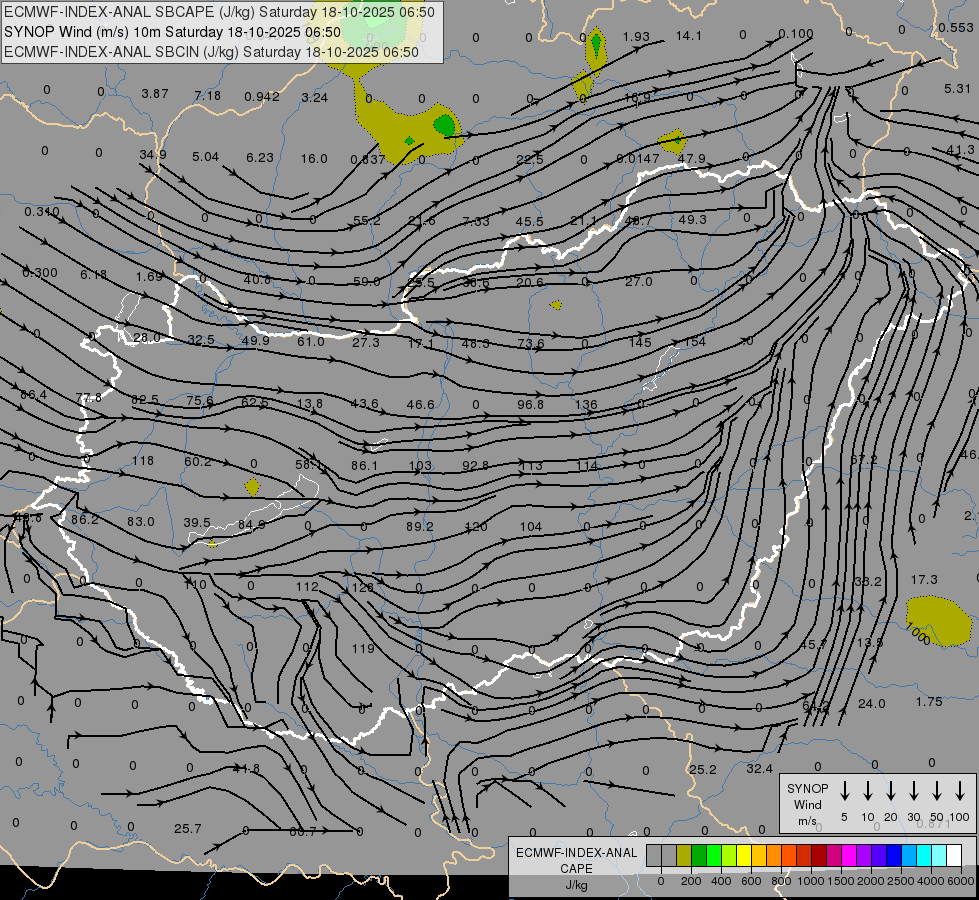979x900 pixels.
Task: Click the map value 89.2
Action: (420, 527)
